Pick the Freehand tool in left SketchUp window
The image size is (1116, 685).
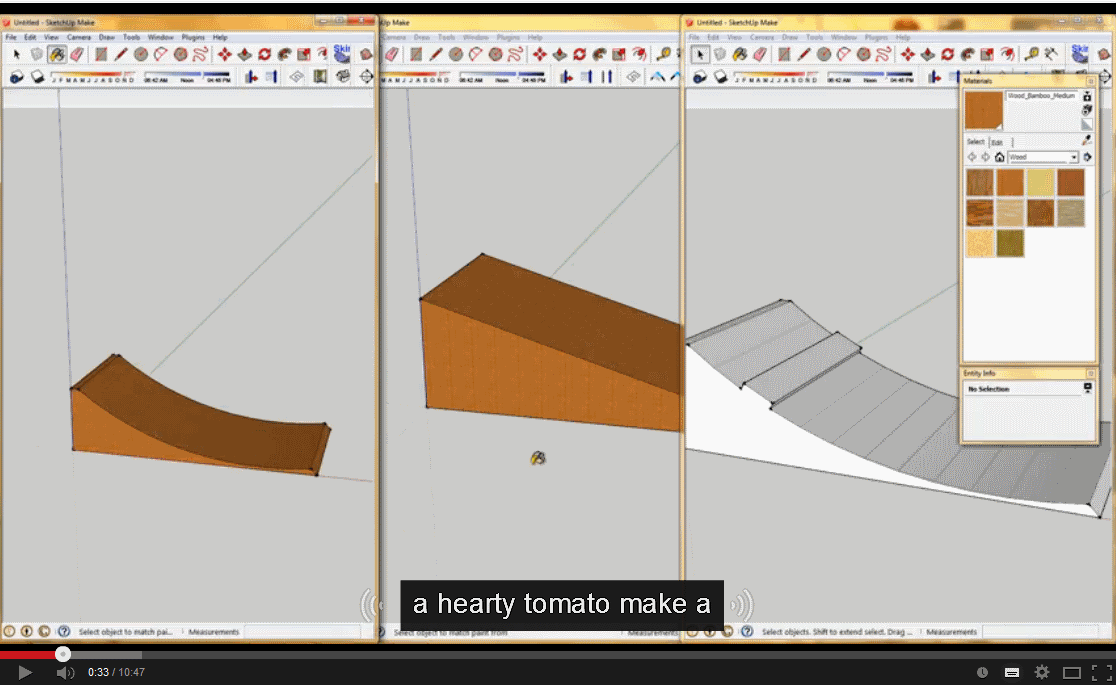[201, 54]
